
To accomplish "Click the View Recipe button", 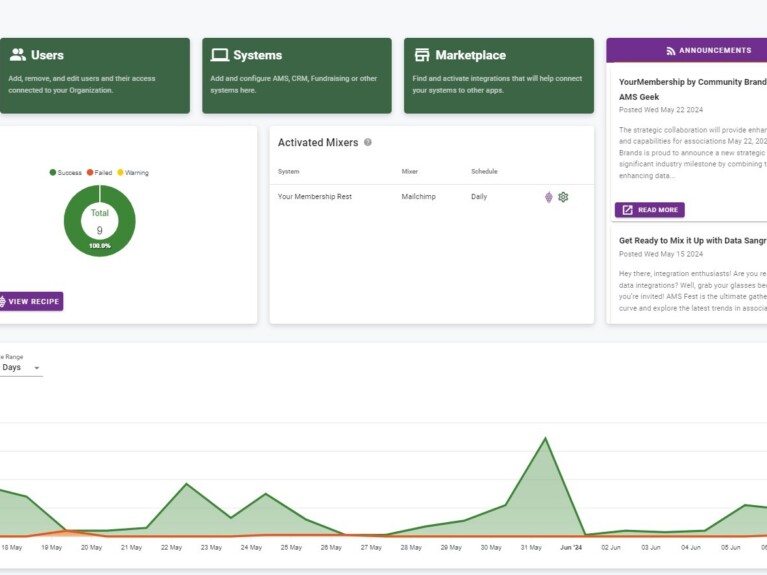I will coord(30,301).
